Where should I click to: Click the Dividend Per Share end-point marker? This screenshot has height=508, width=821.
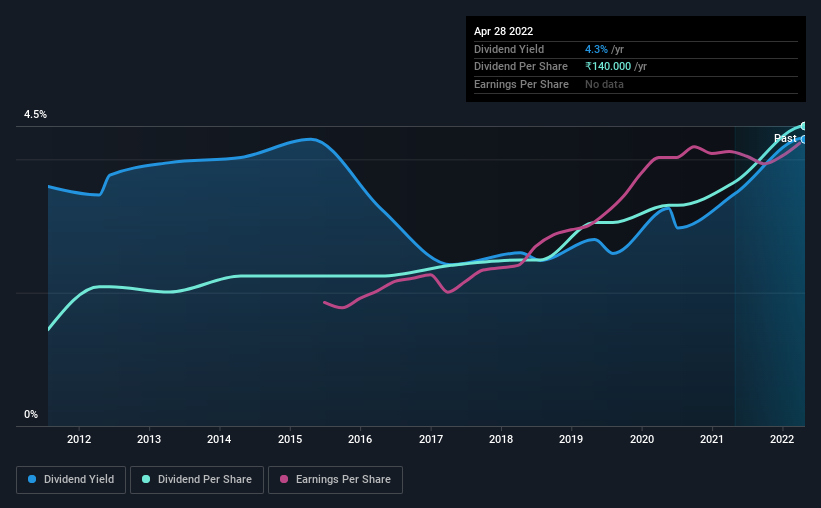[804, 126]
